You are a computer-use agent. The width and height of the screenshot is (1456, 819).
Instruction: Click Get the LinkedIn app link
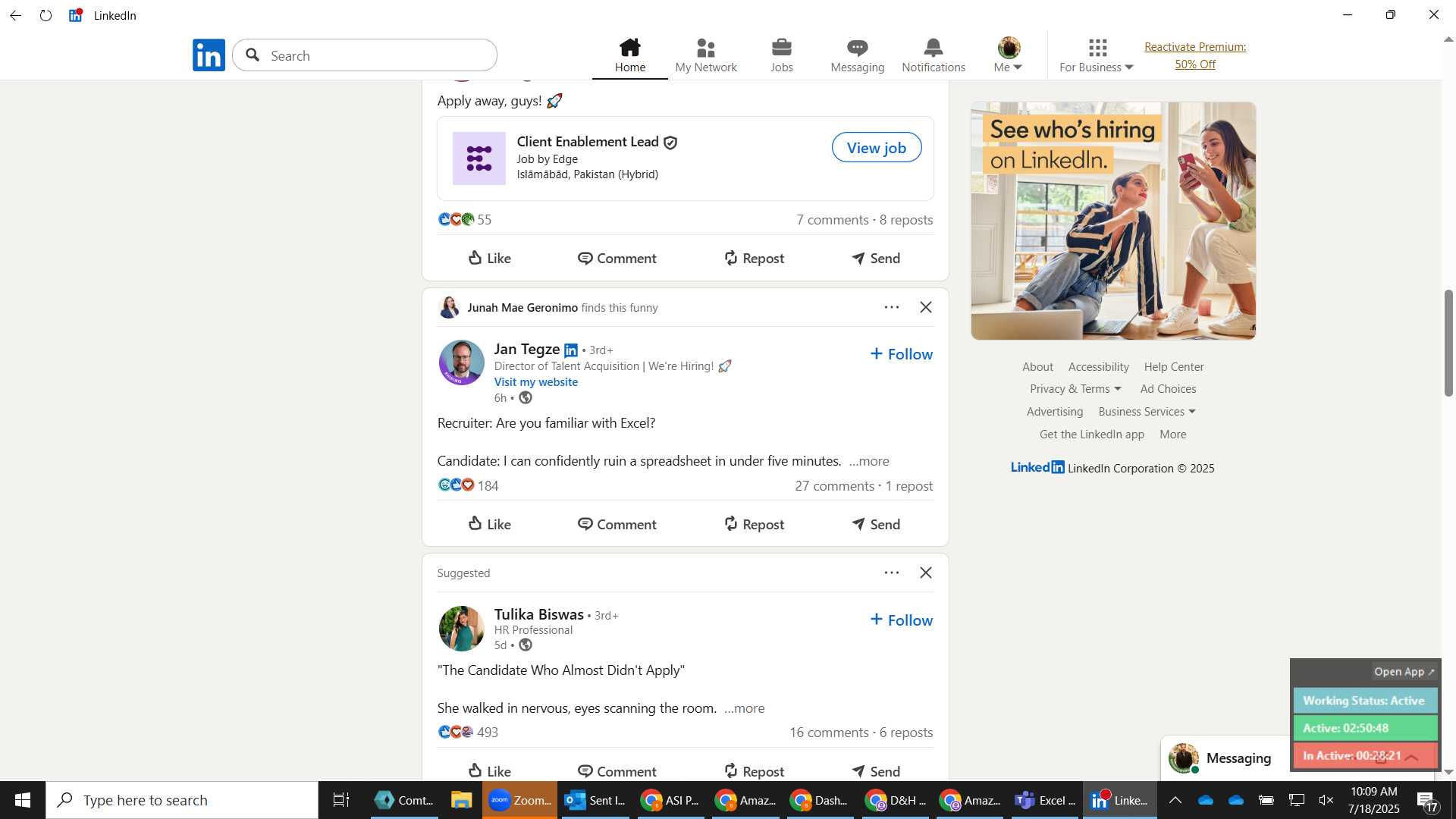click(1091, 435)
